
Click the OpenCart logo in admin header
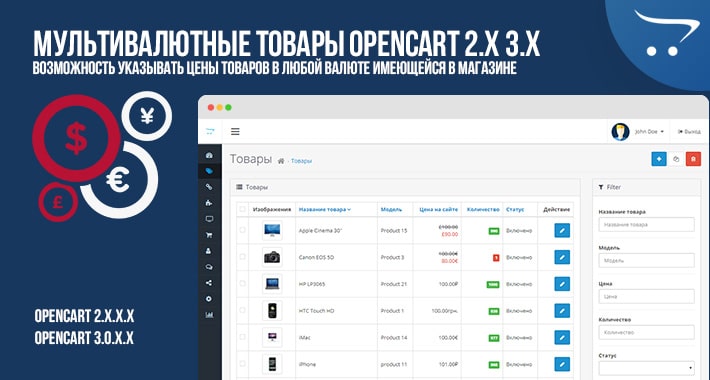pos(210,131)
